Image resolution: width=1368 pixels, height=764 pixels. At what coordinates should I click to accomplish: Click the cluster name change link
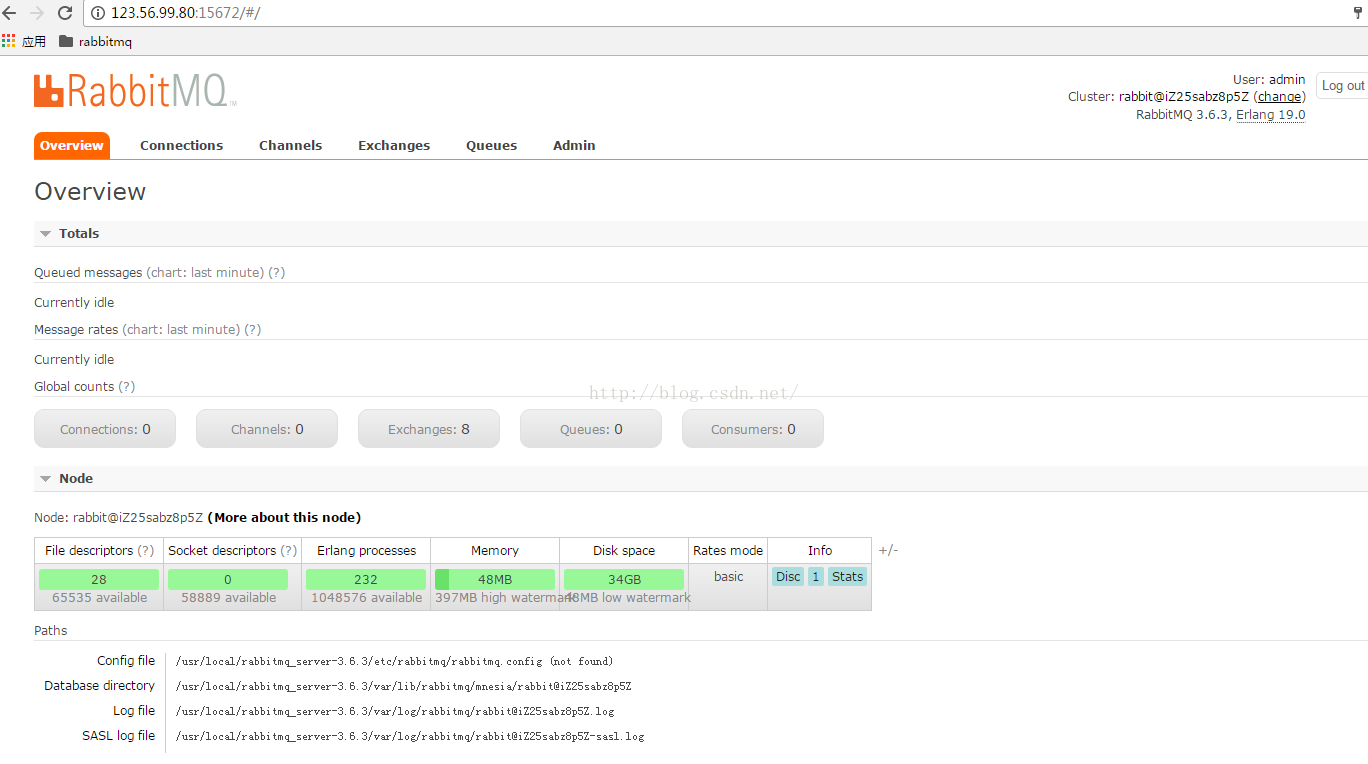(x=1280, y=97)
